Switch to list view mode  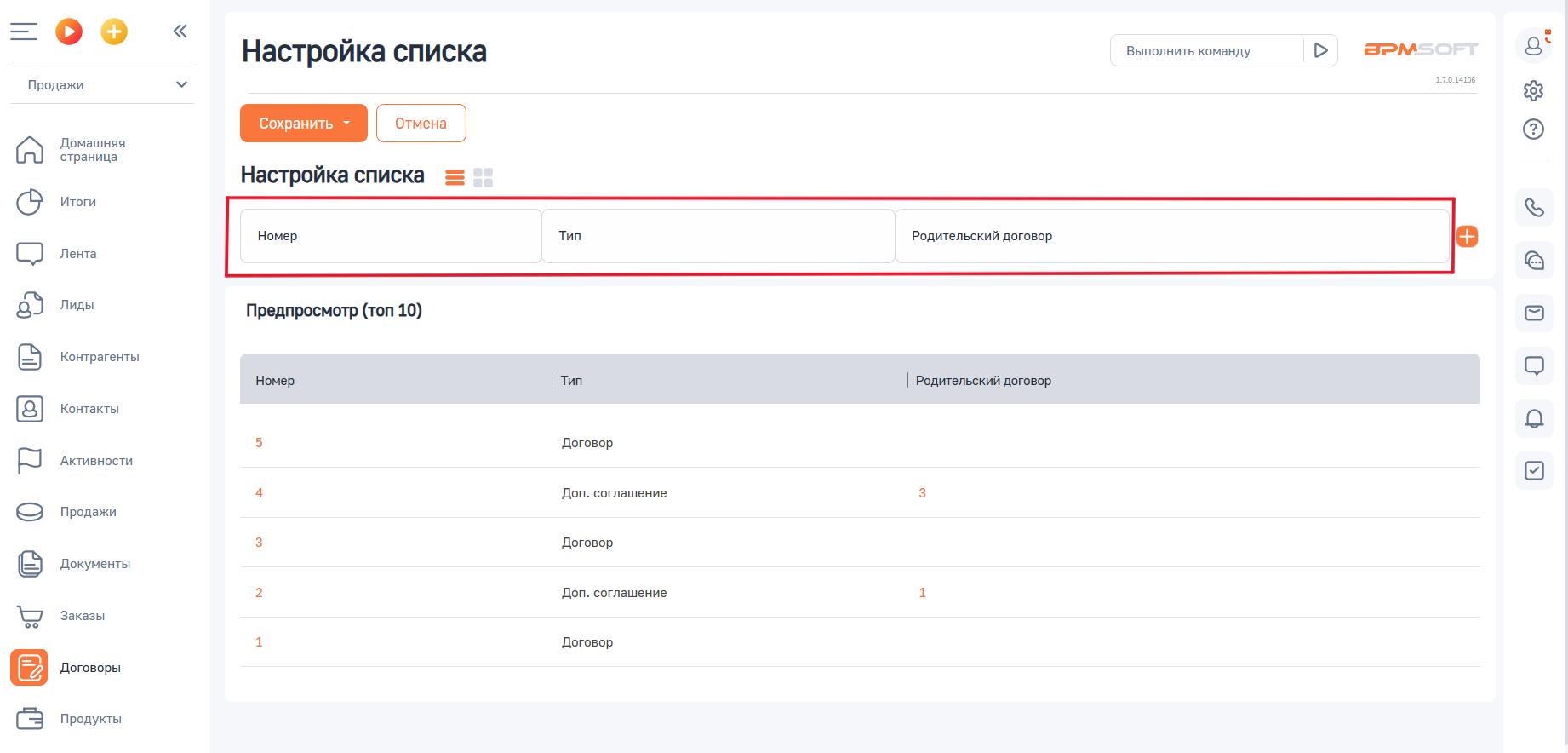[x=455, y=177]
